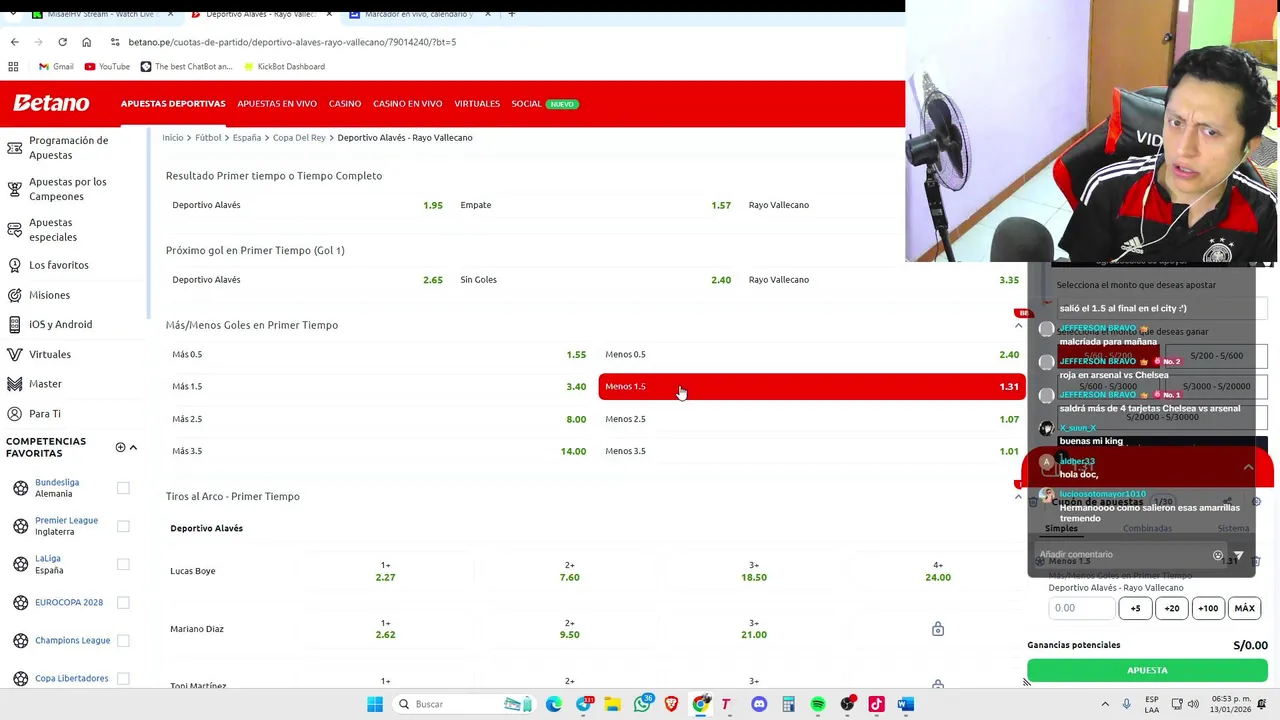1280x720 pixels.
Task: Select Empate odds 1.57
Action: (x=595, y=205)
